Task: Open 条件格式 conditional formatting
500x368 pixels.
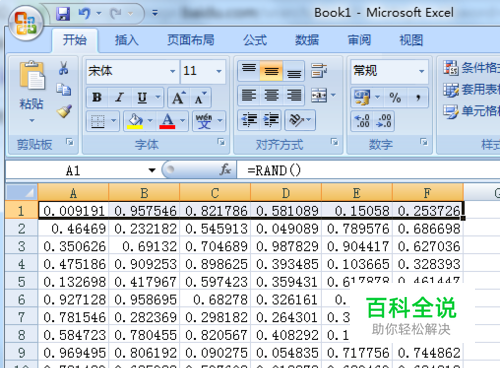Action: 471,68
